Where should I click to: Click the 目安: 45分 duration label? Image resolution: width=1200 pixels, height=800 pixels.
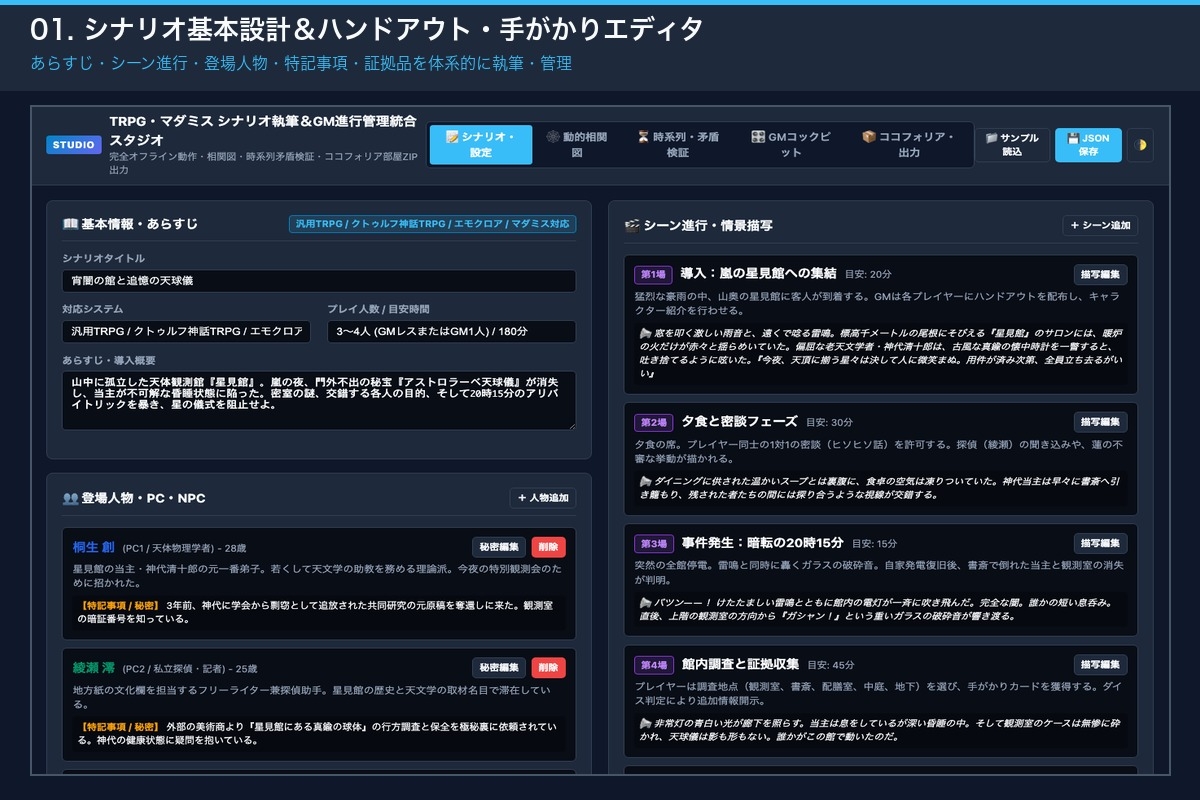[x=829, y=665]
